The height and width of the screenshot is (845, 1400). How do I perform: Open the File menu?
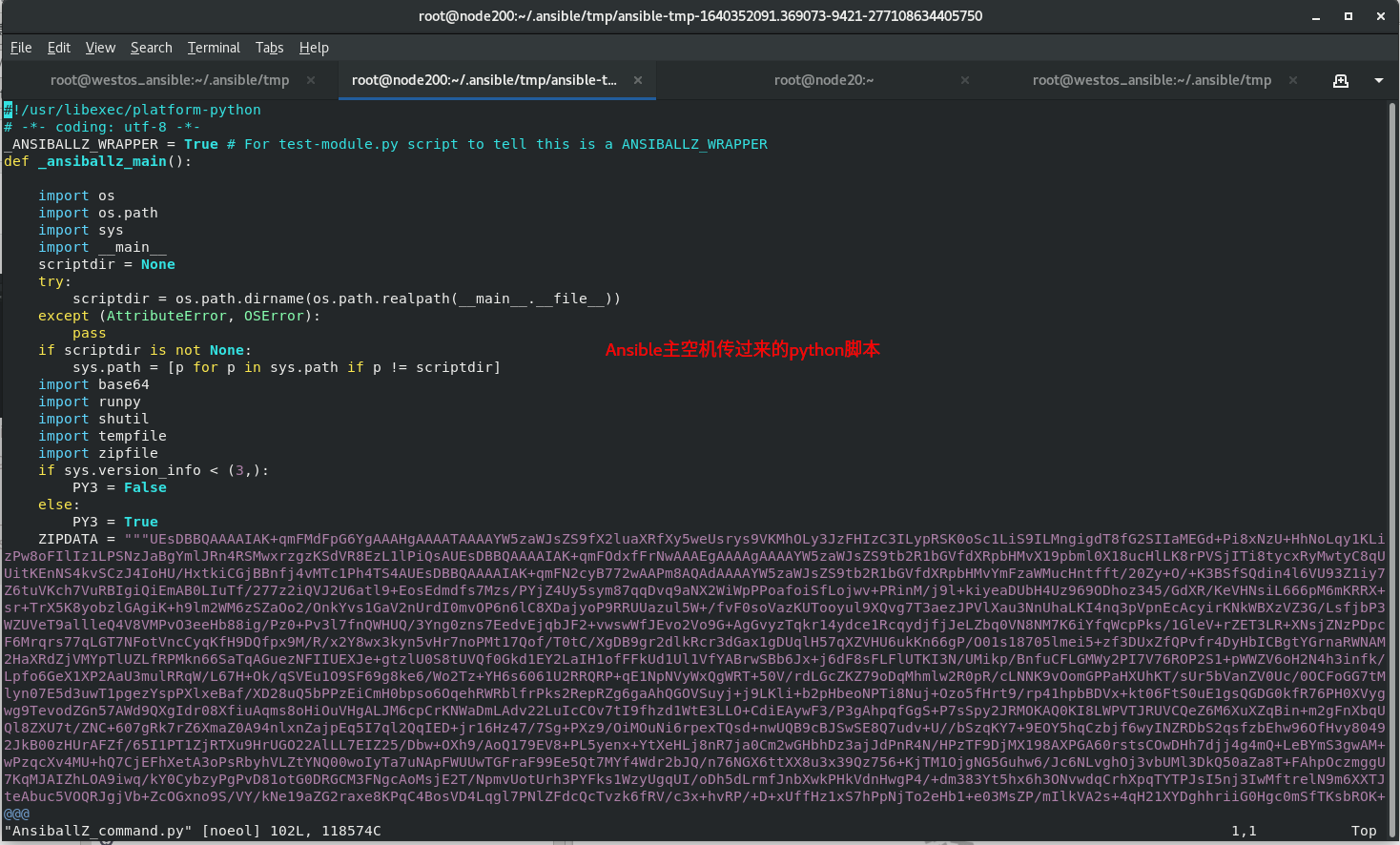21,48
